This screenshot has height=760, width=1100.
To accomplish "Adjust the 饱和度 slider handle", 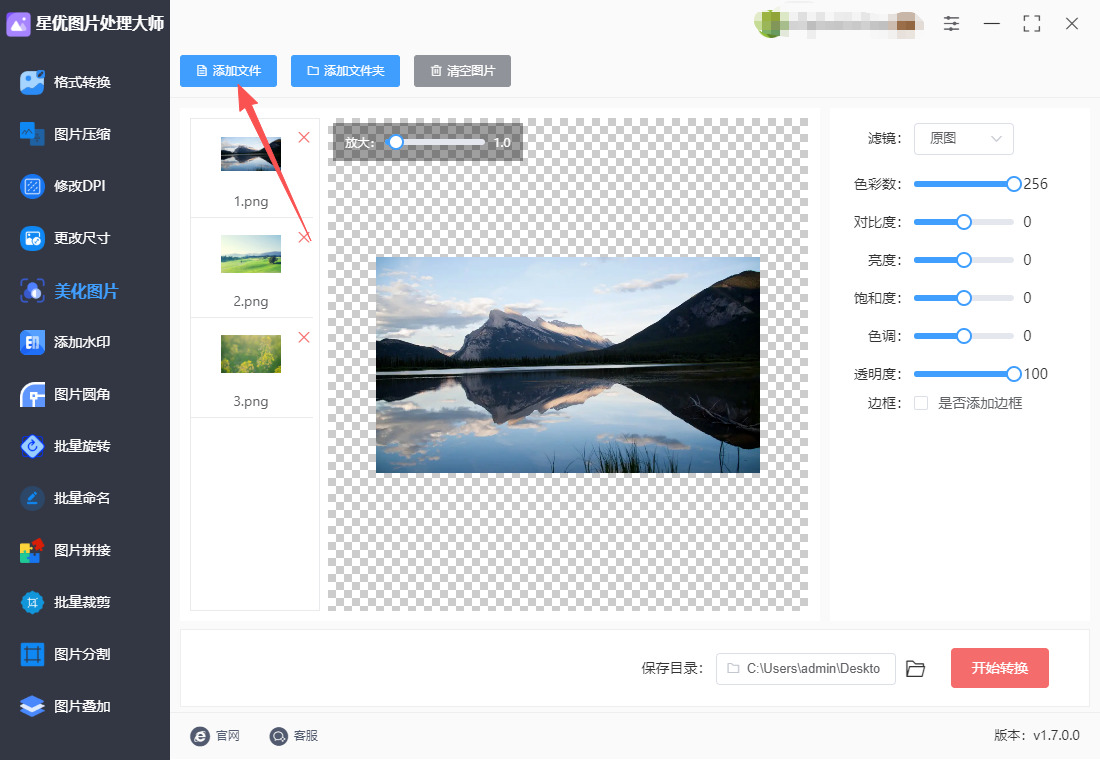I will click(x=964, y=298).
